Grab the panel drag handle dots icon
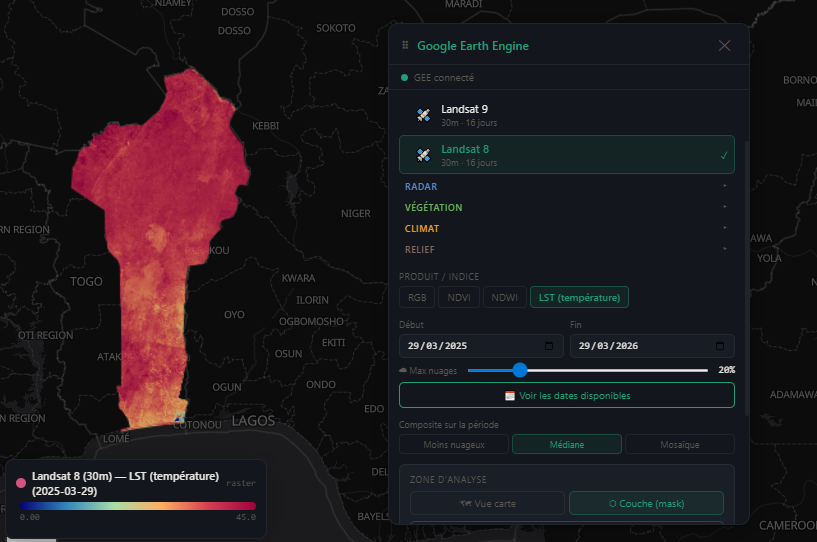 (405, 45)
